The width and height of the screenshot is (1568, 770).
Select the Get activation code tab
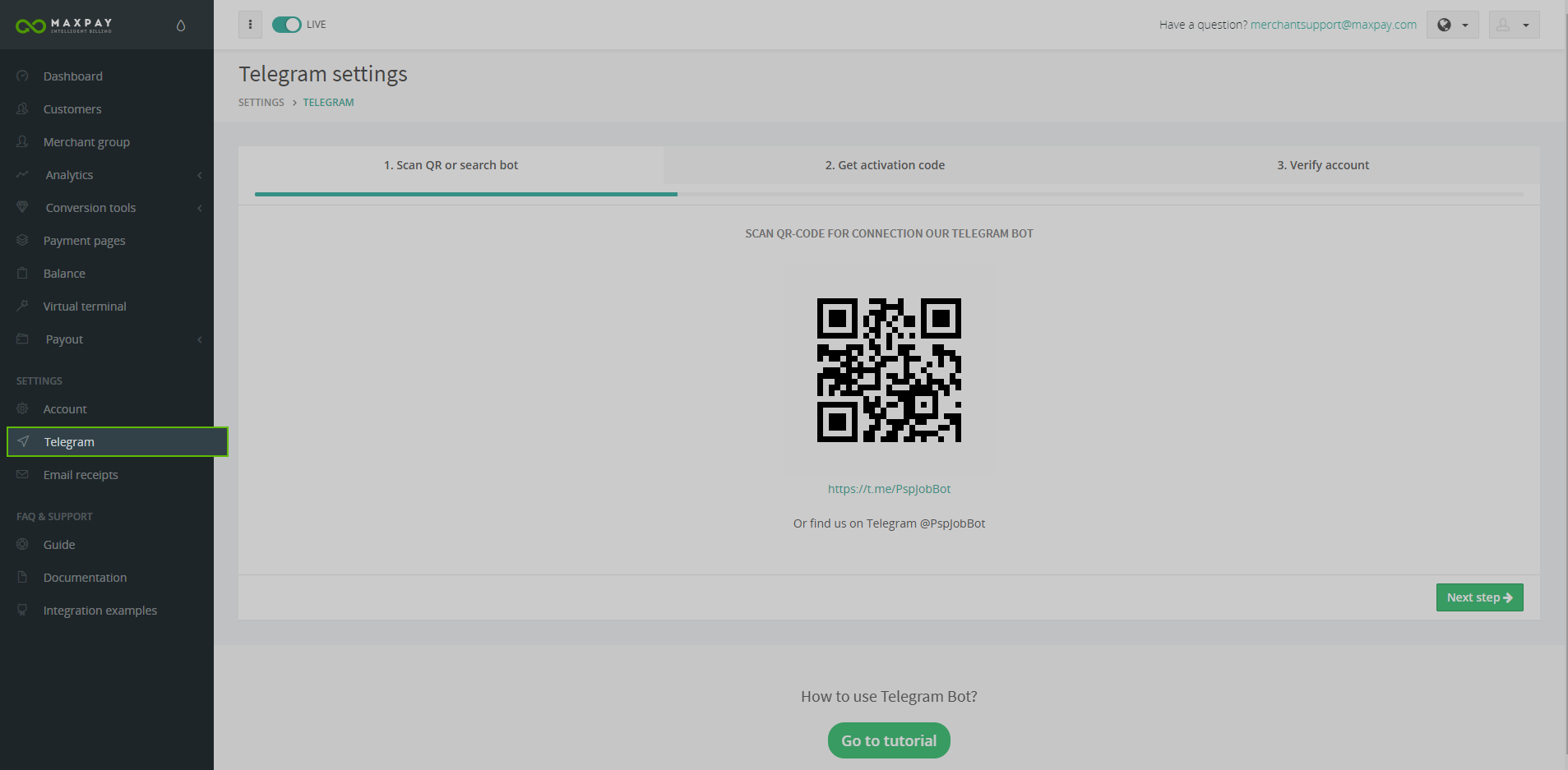(x=885, y=165)
